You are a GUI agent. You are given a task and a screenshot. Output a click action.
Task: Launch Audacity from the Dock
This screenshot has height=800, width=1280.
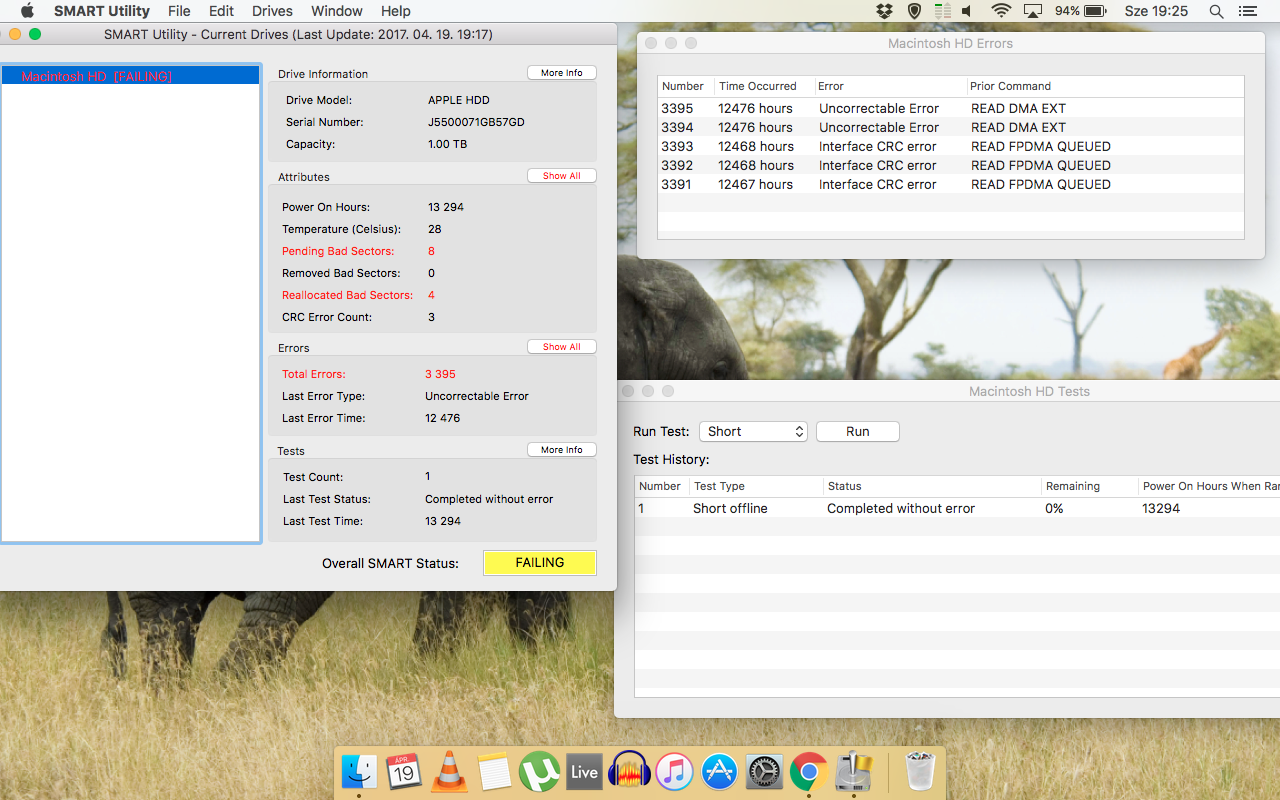pos(629,771)
